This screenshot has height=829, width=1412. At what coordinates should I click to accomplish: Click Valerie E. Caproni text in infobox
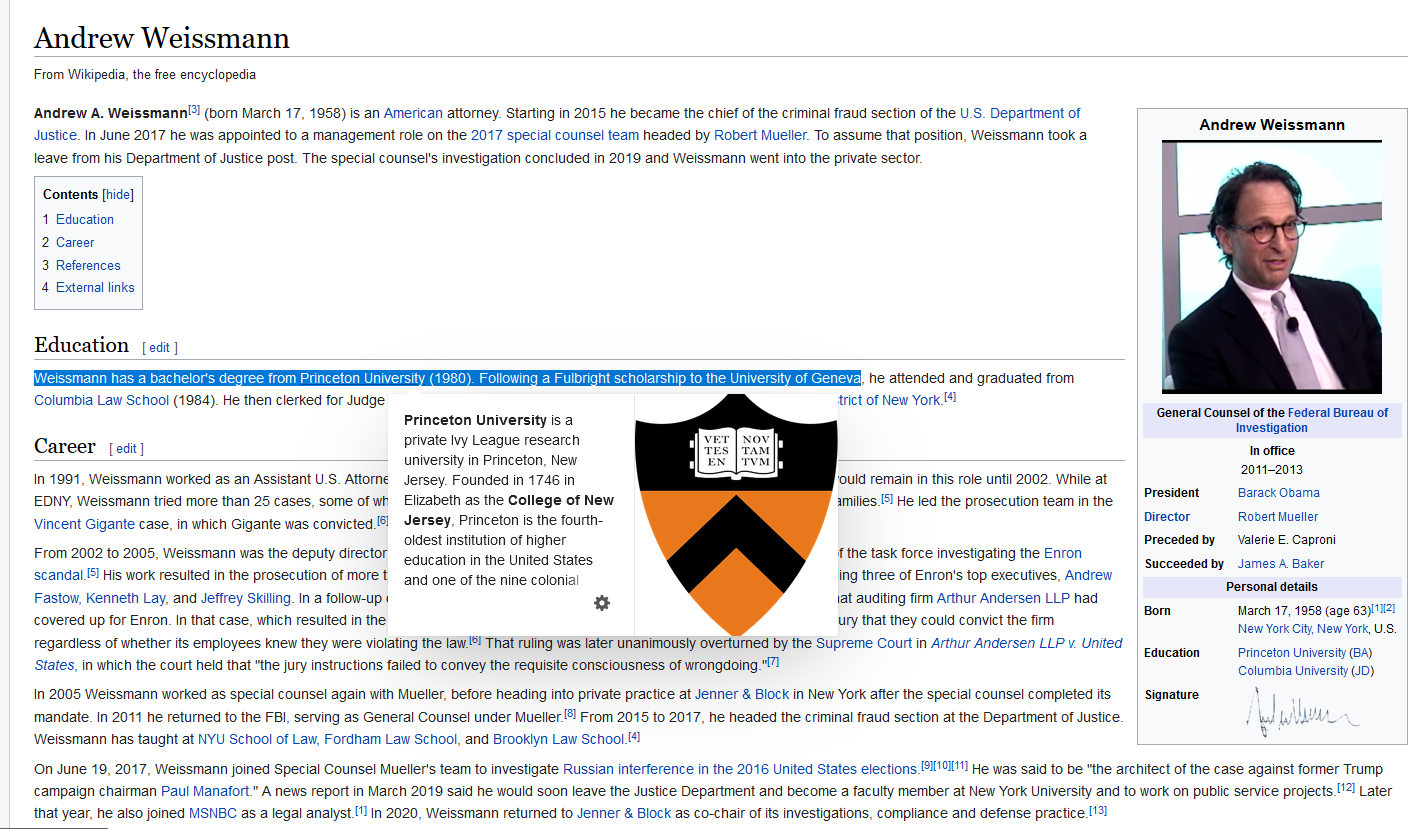tap(1286, 540)
